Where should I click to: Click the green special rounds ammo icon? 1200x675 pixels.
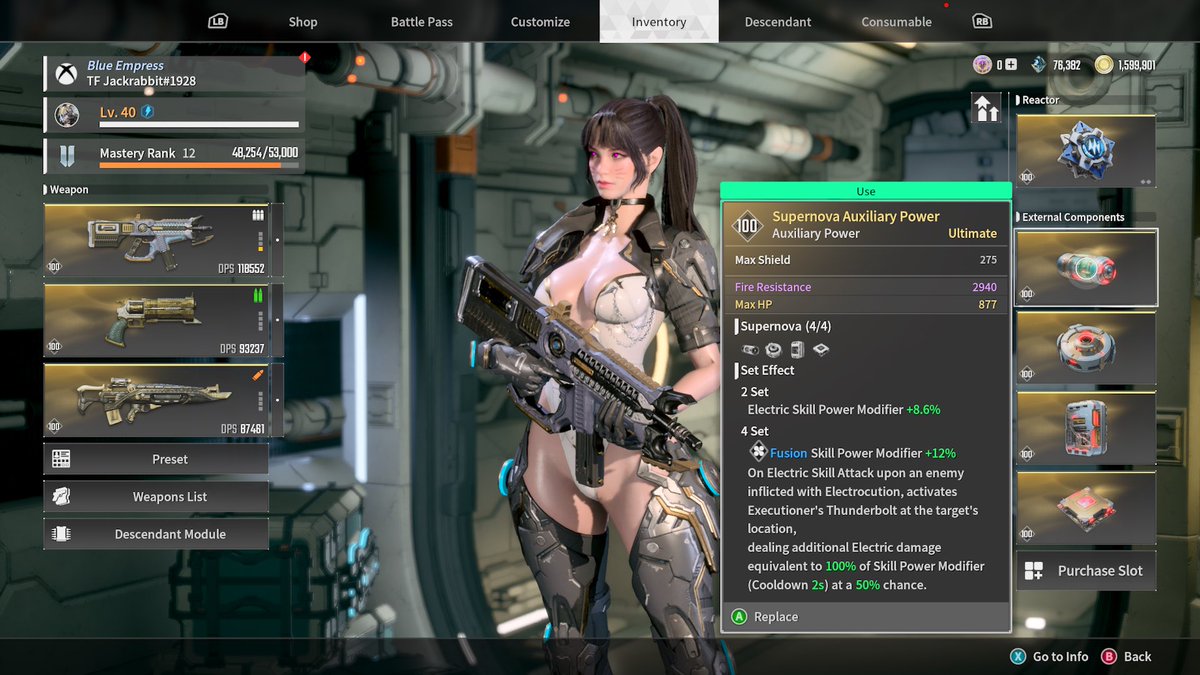tap(257, 296)
